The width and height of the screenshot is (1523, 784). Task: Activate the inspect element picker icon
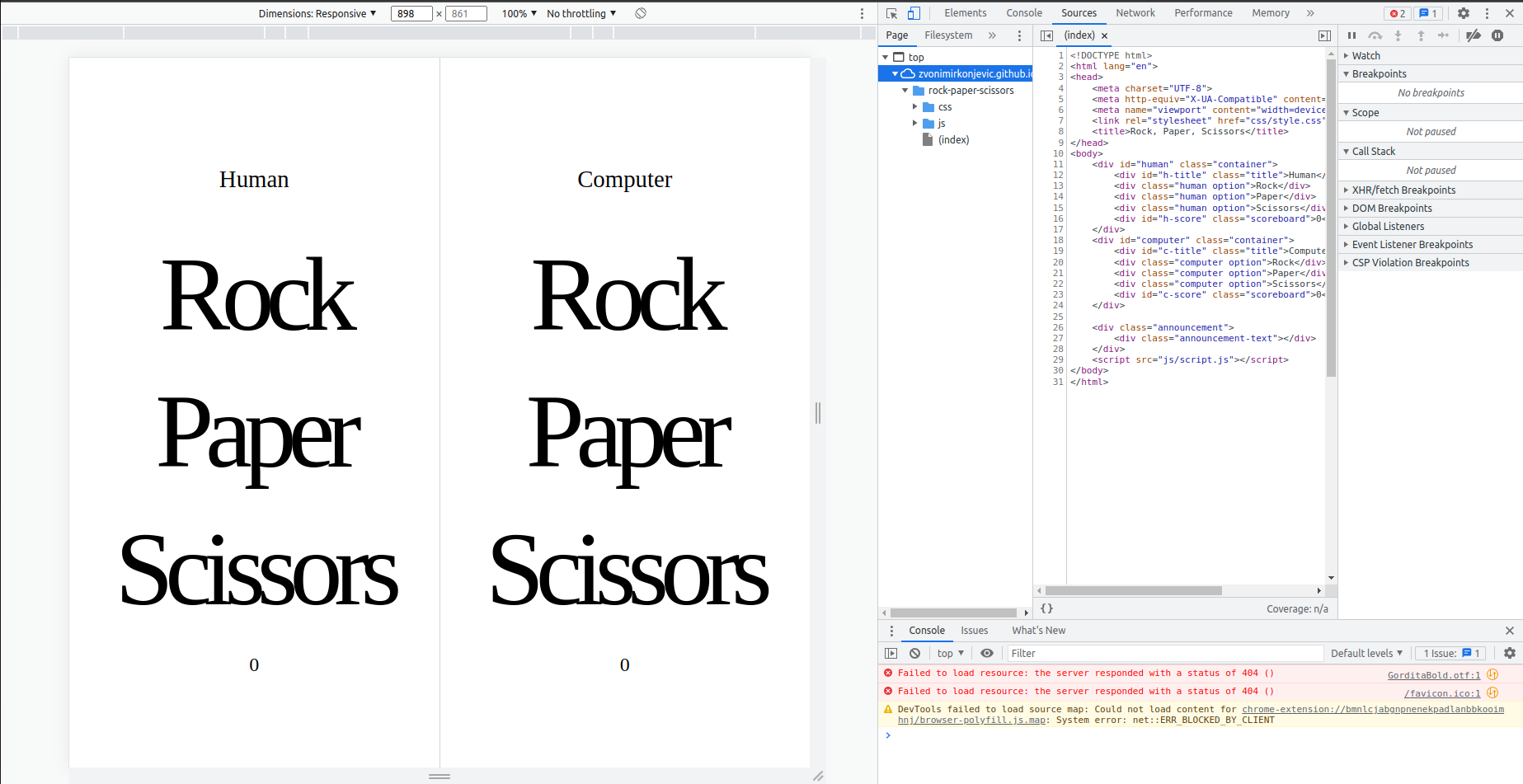click(x=891, y=13)
